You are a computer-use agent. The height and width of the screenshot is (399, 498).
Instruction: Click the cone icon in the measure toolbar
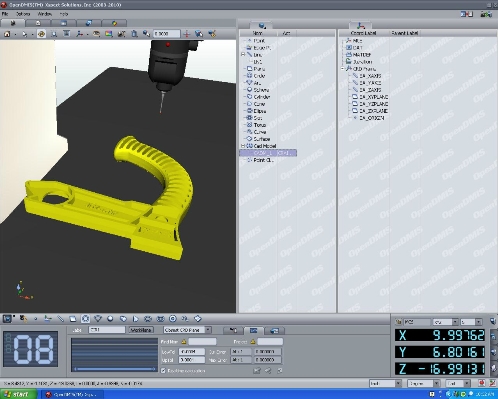(135, 319)
